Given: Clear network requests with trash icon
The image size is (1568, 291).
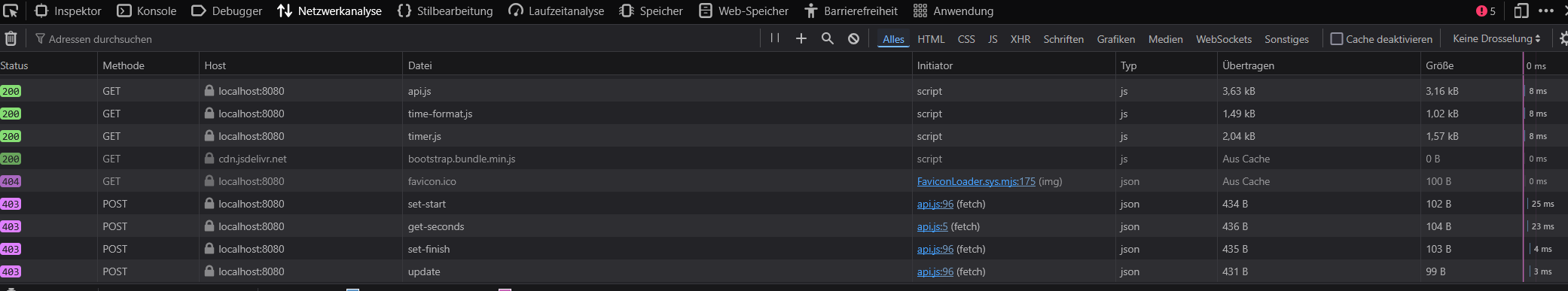Looking at the screenshot, I should (11, 38).
